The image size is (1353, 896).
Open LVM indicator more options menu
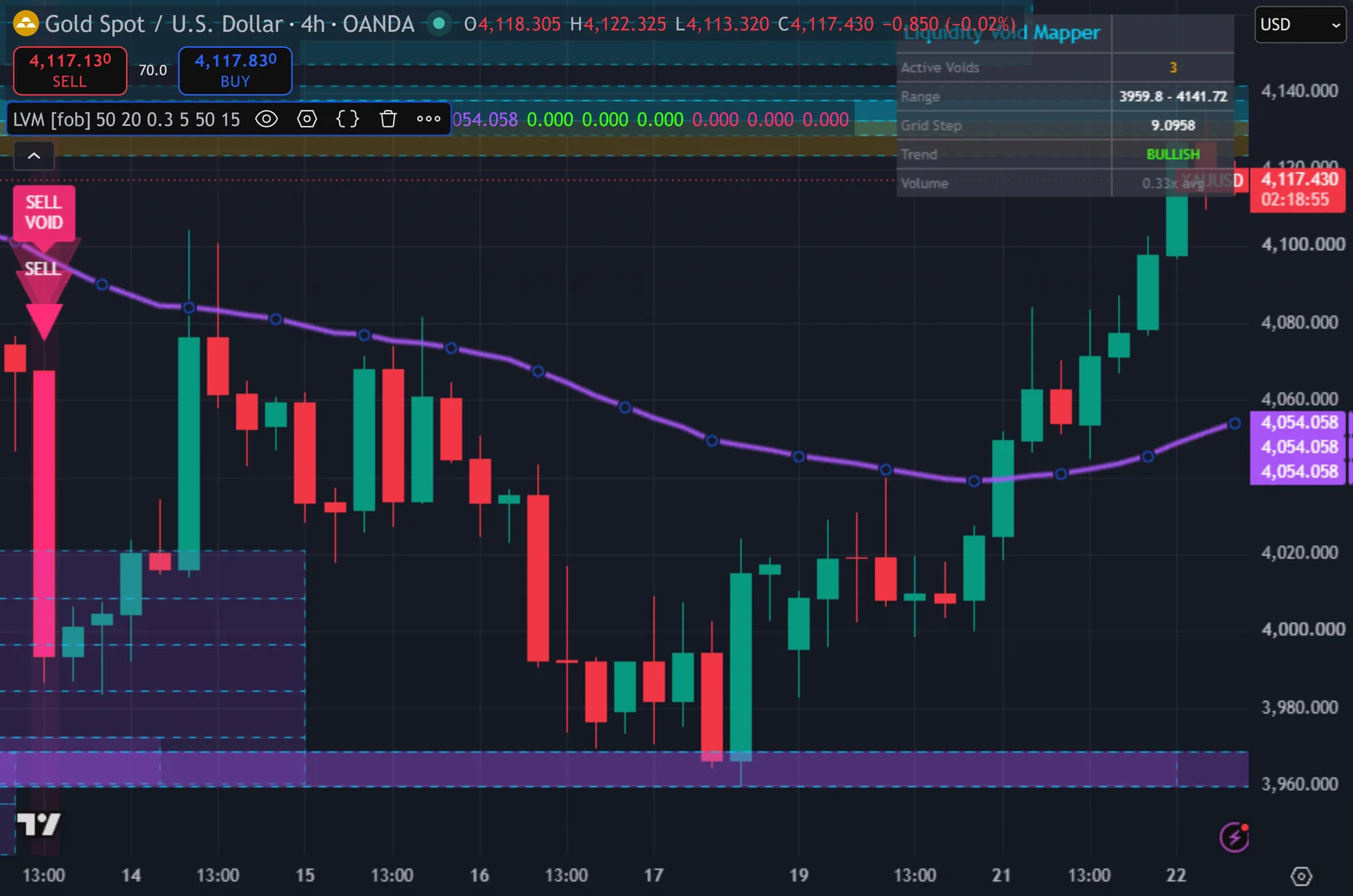[x=428, y=119]
